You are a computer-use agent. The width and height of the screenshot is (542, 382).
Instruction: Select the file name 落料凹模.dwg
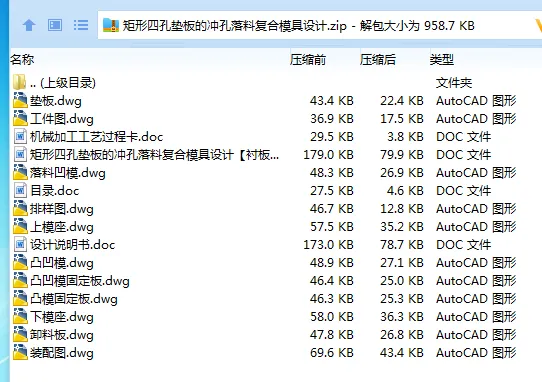pos(68,173)
